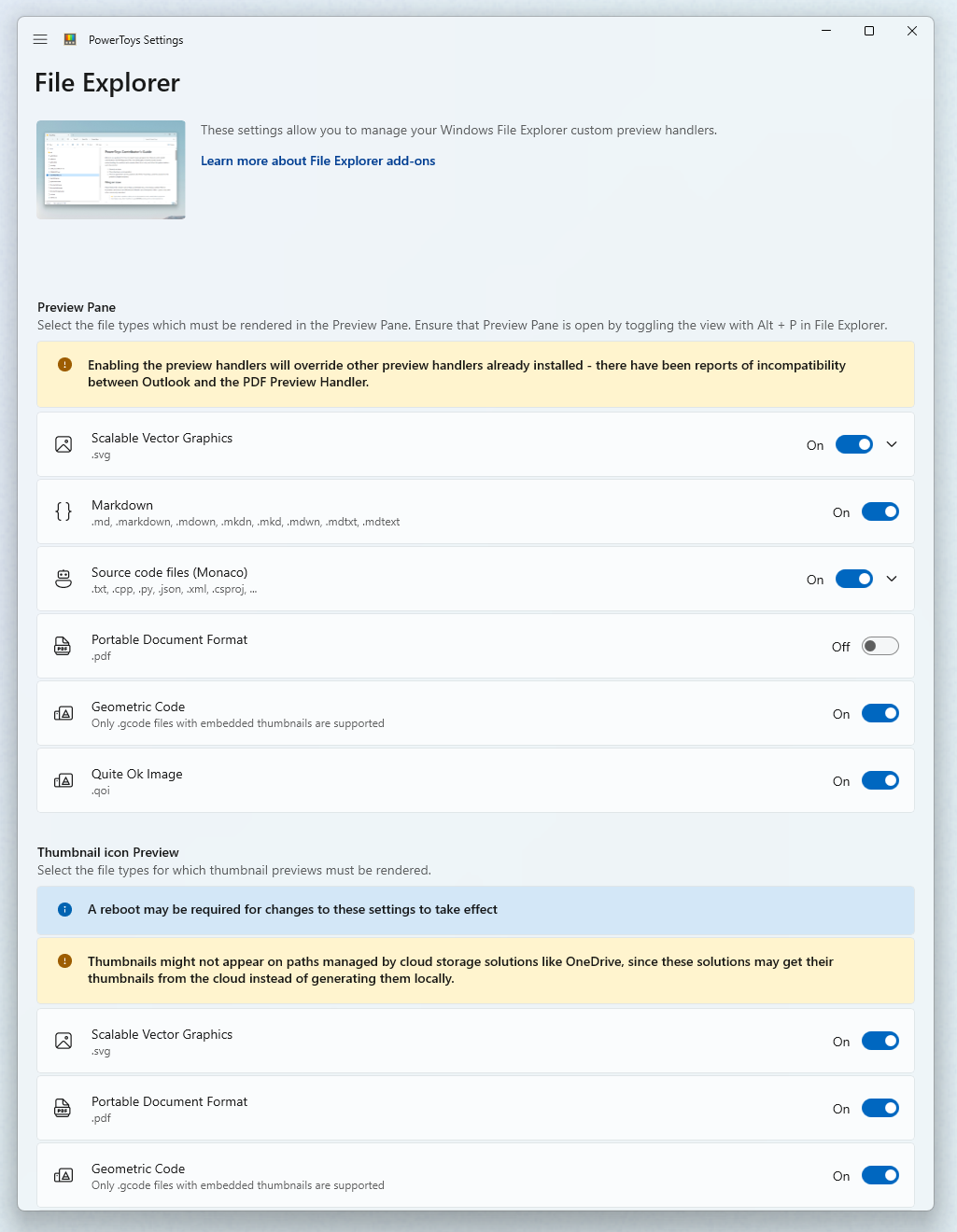
Task: Open the File Explorer add-ons documentation link
Action: (x=317, y=161)
